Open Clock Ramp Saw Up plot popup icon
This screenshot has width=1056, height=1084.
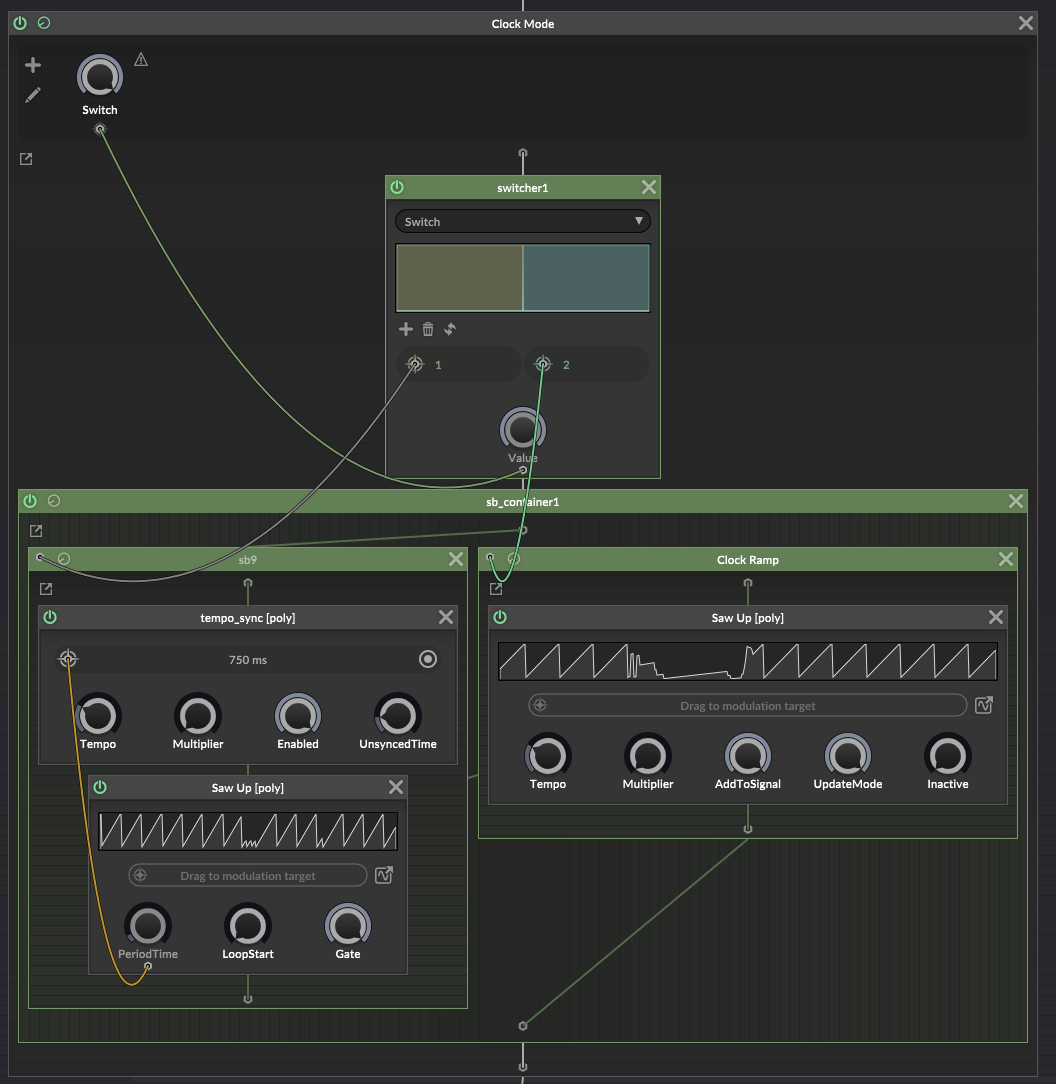tap(984, 705)
